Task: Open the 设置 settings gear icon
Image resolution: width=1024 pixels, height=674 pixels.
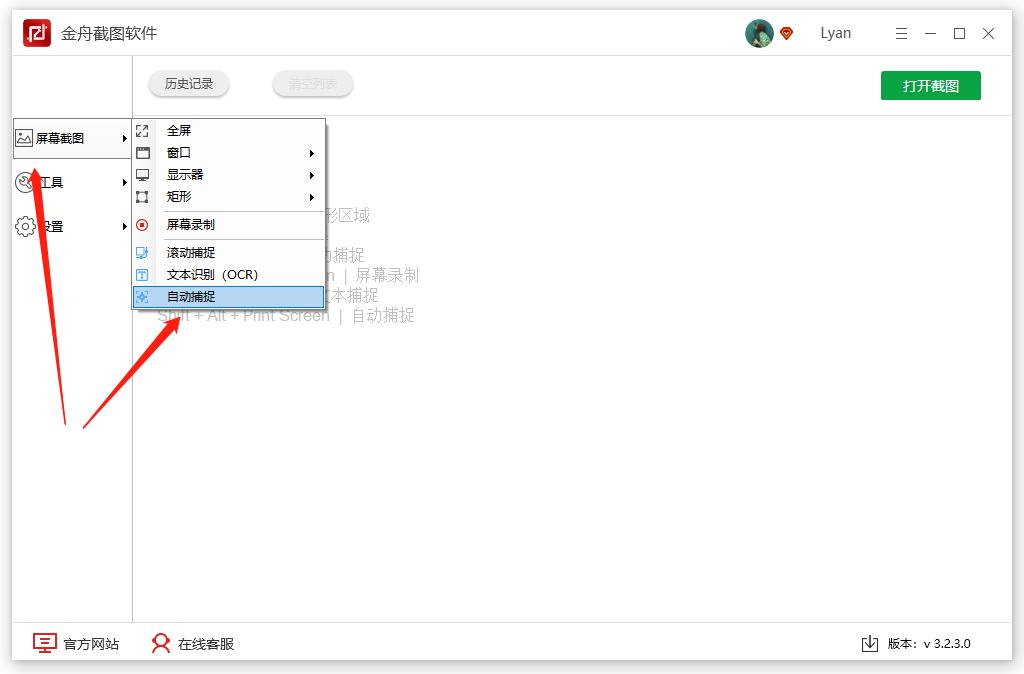Action: click(x=24, y=226)
